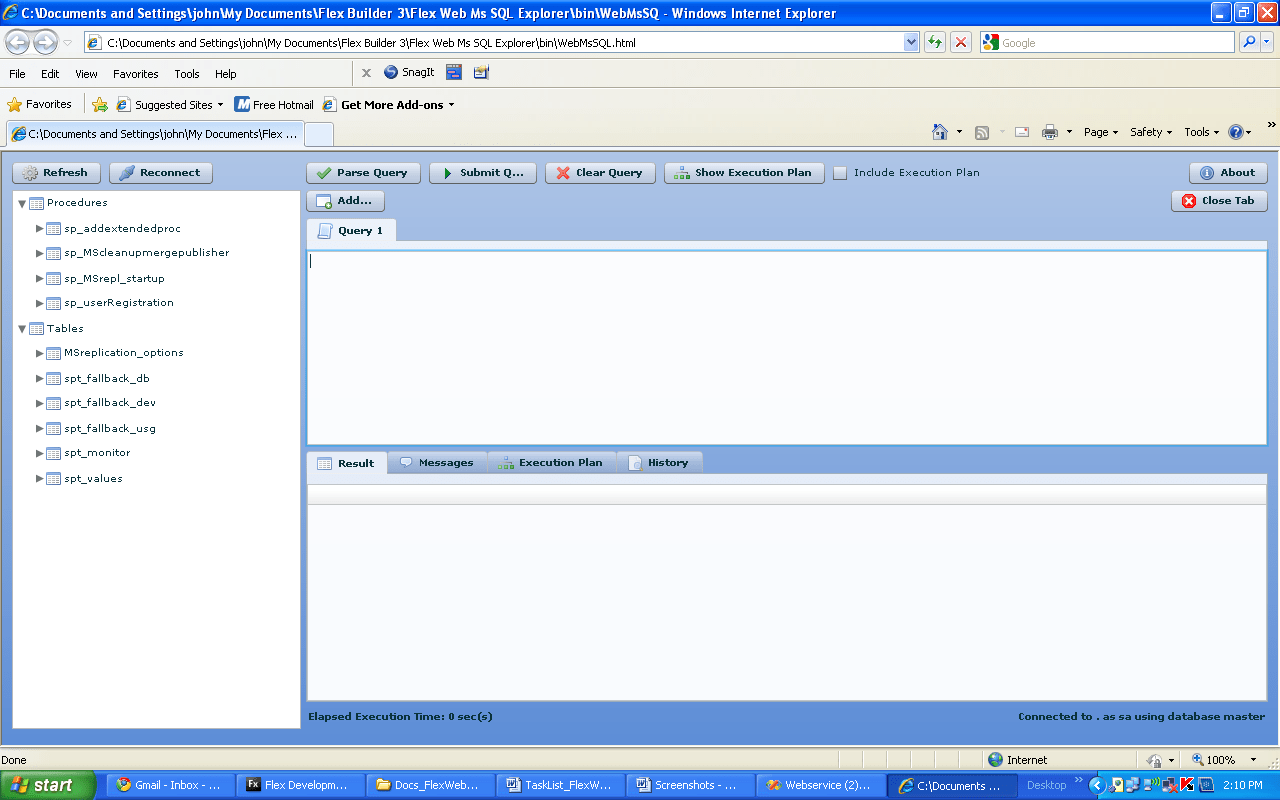Click the Print icon in command bar
Image resolution: width=1280 pixels, height=800 pixels.
tap(1050, 132)
